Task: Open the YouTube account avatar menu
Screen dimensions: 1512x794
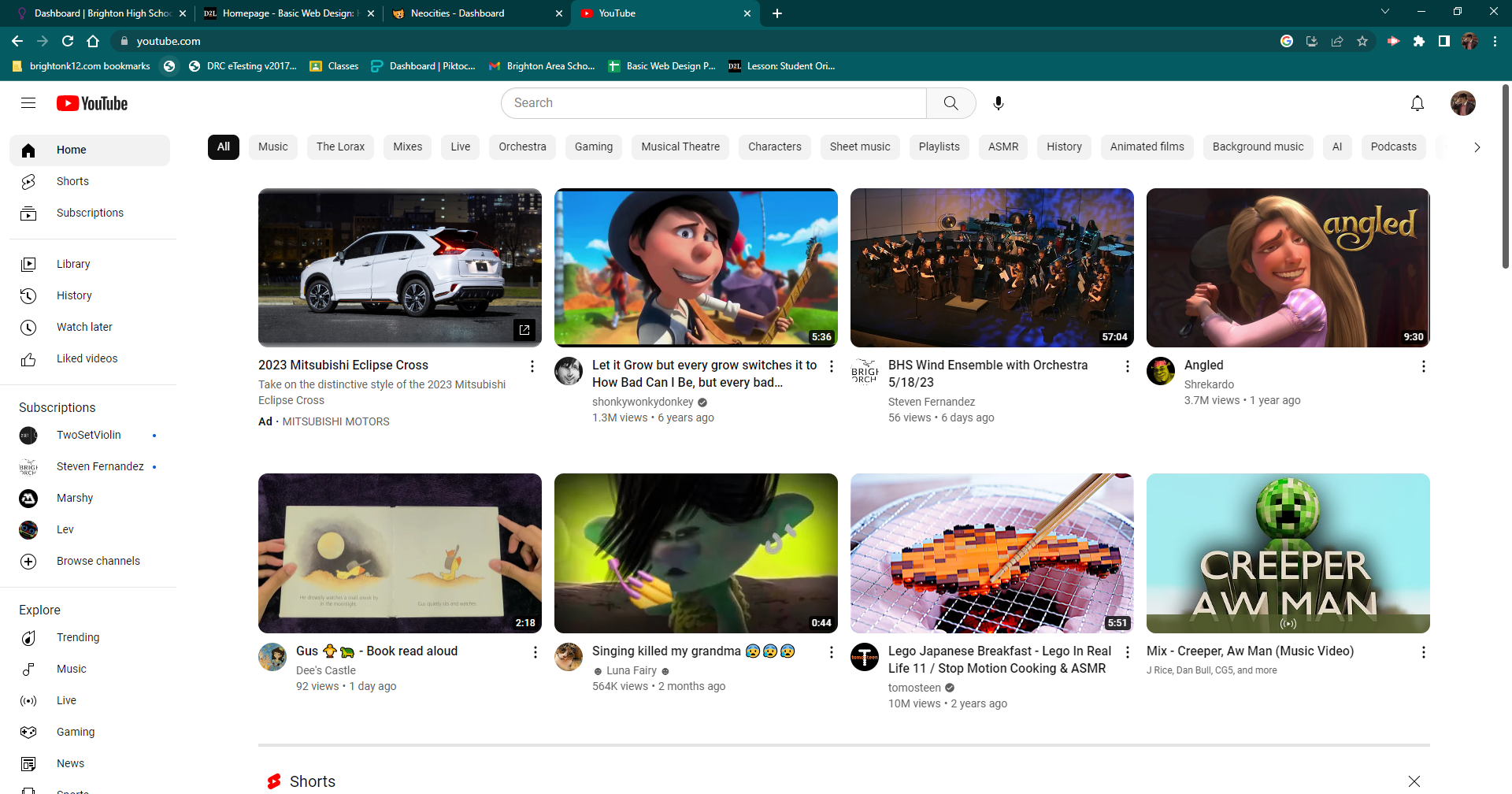Action: pyautogui.click(x=1463, y=103)
